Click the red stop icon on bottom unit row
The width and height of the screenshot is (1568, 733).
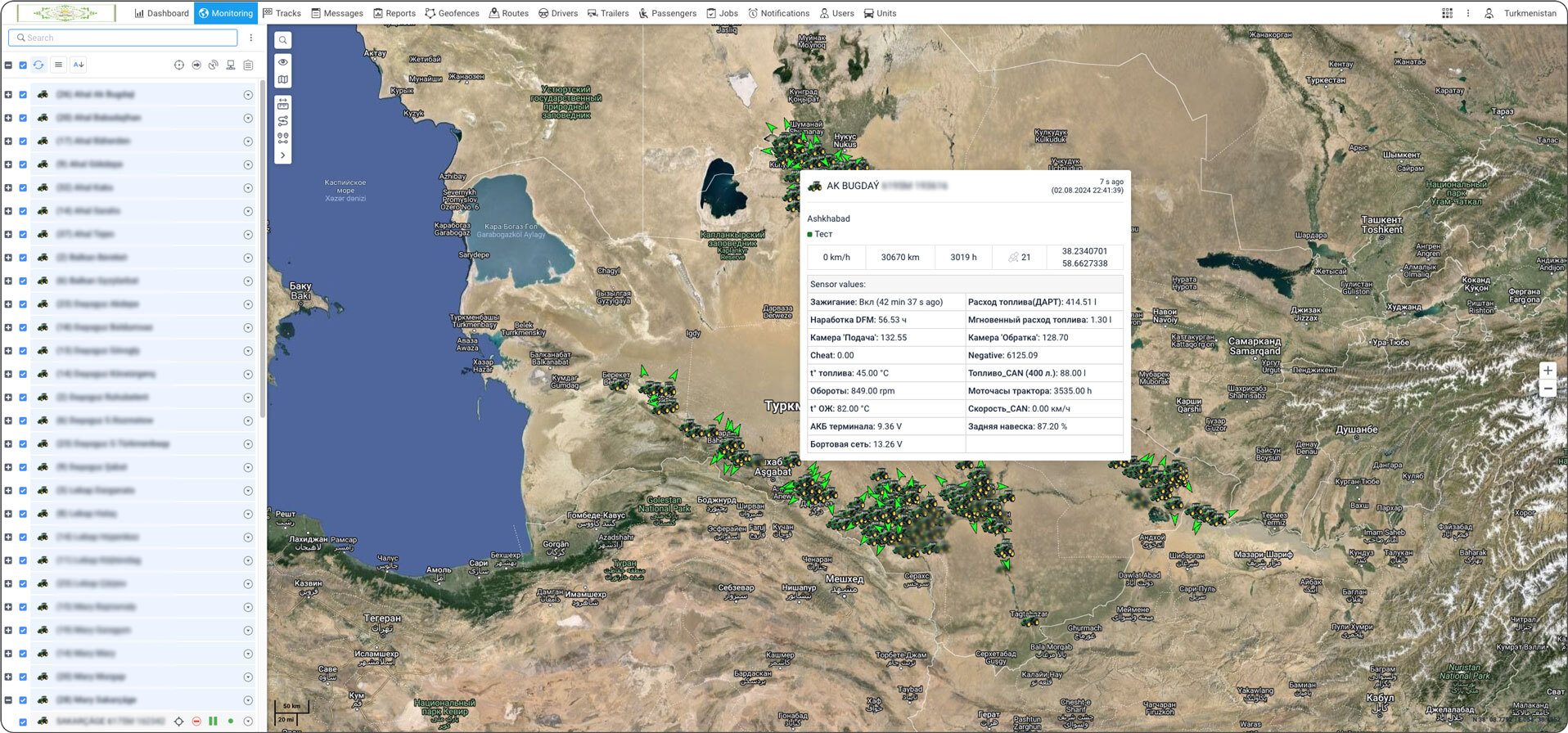tap(196, 721)
